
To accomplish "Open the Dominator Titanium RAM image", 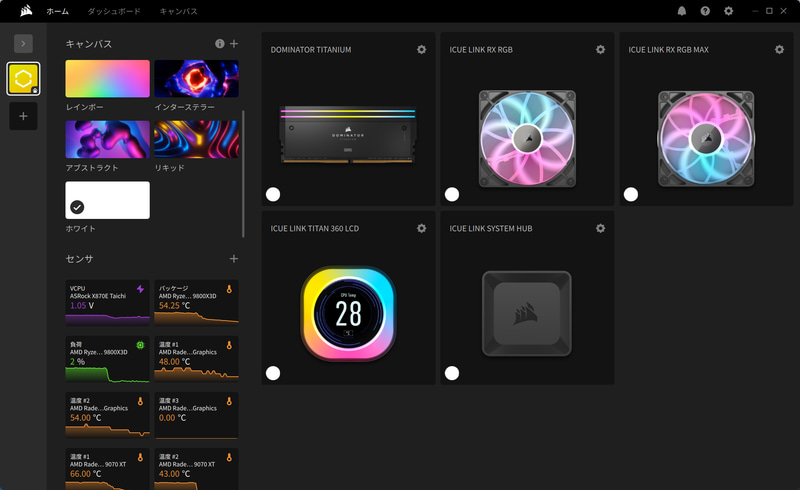I will (x=348, y=135).
